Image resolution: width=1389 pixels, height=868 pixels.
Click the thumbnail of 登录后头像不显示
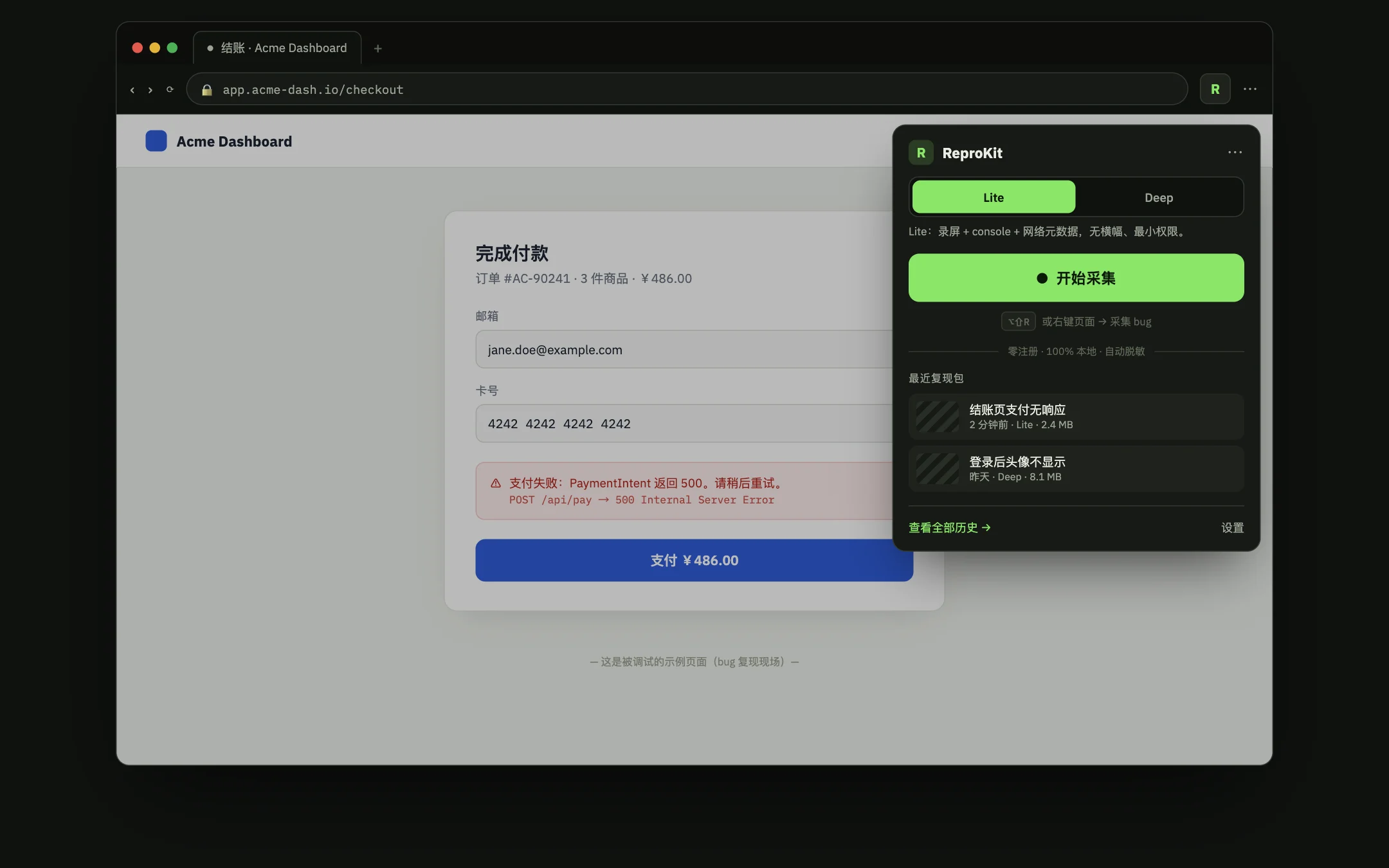coord(938,469)
